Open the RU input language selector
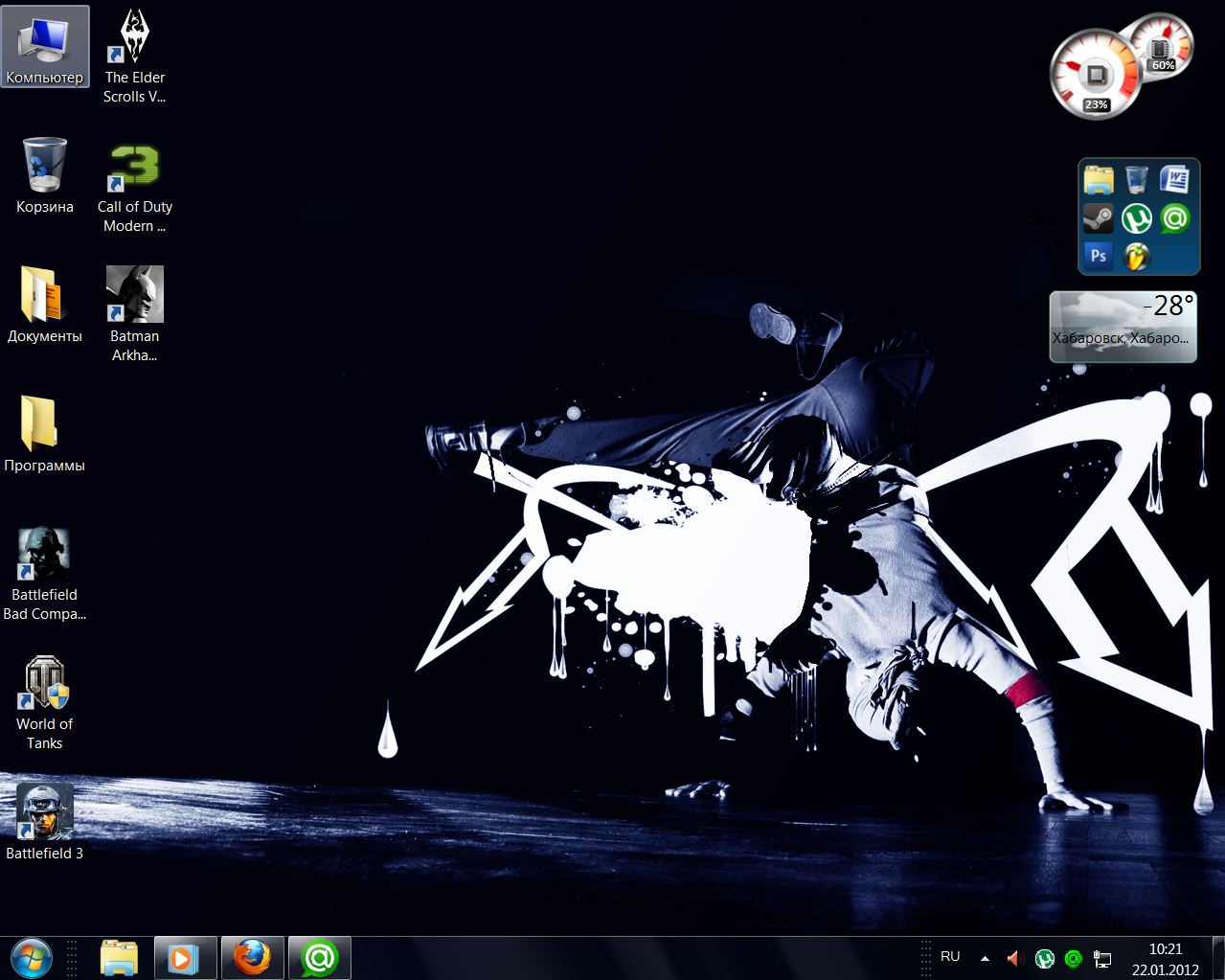This screenshot has height=980, width=1225. click(950, 957)
